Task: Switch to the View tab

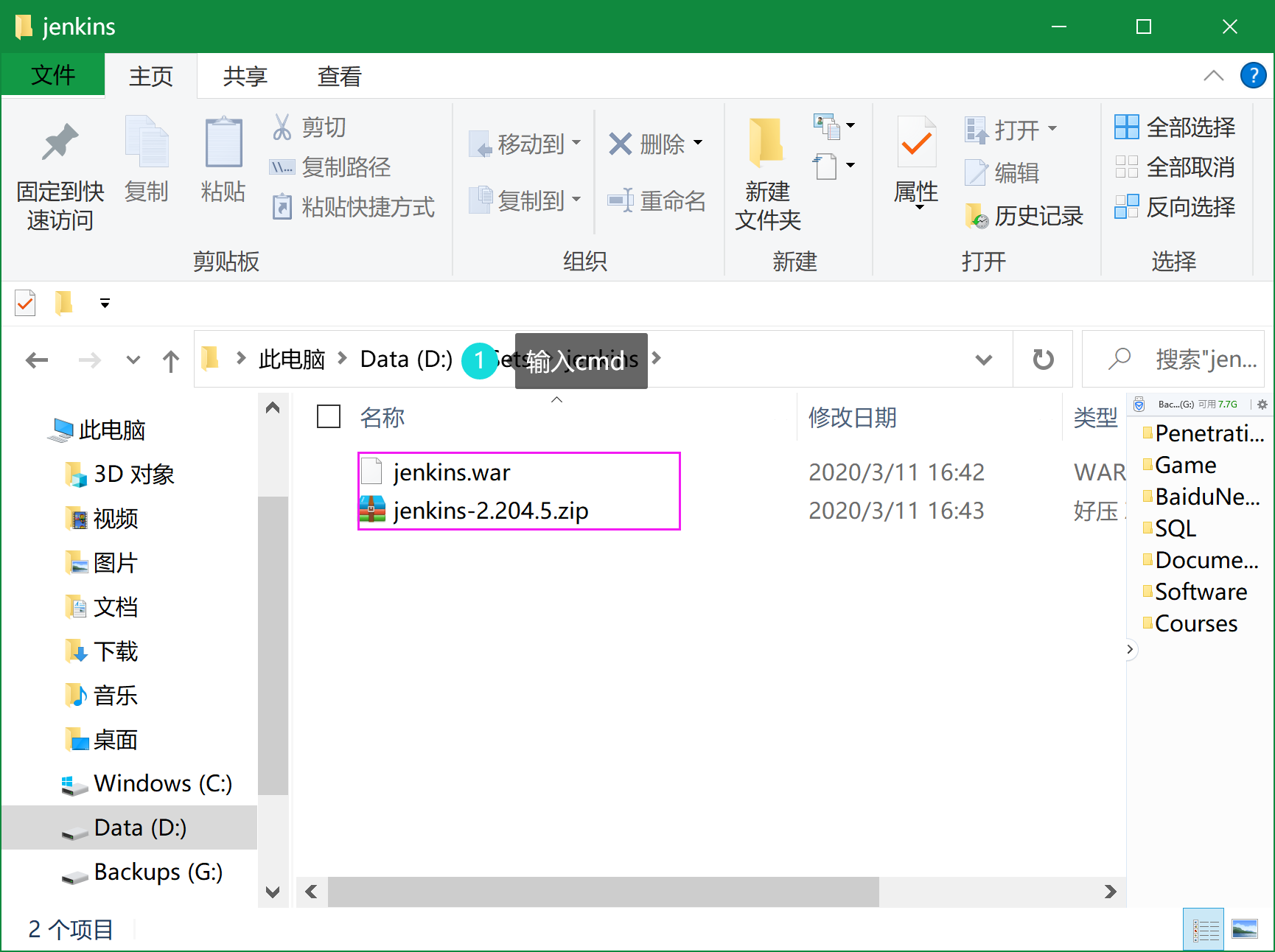Action: click(340, 76)
